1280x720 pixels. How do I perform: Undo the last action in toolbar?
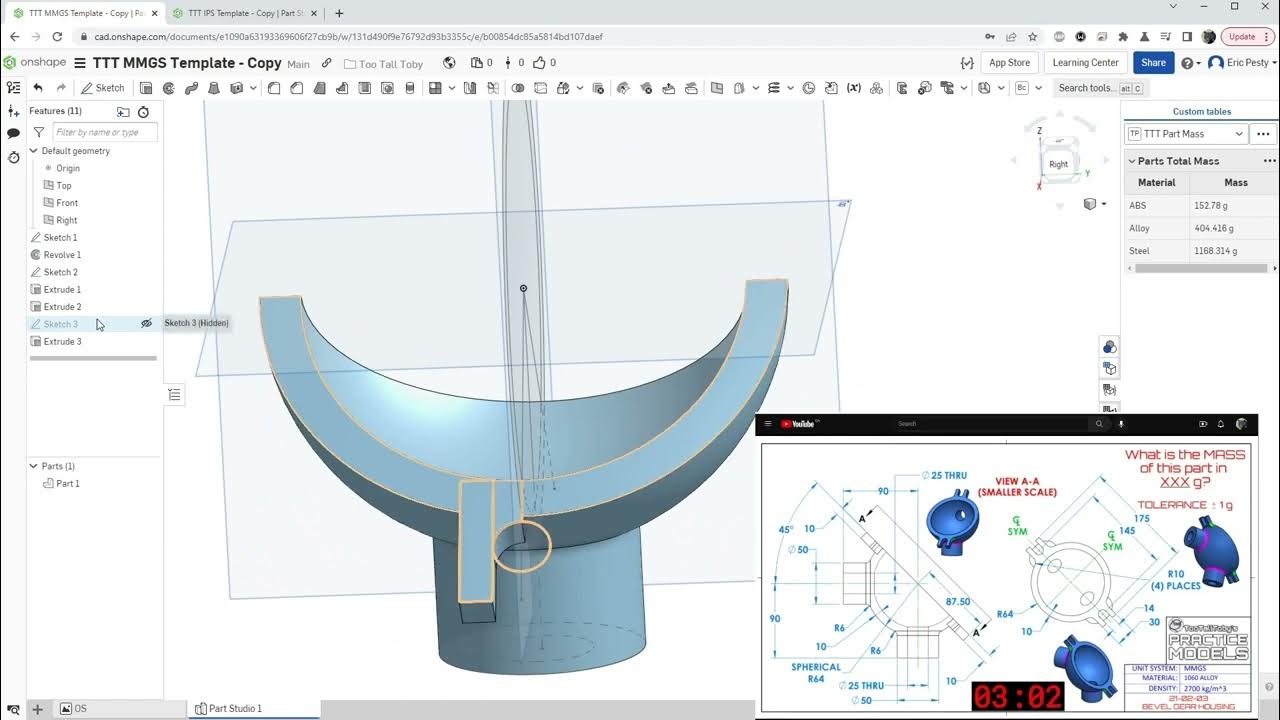(x=38, y=88)
